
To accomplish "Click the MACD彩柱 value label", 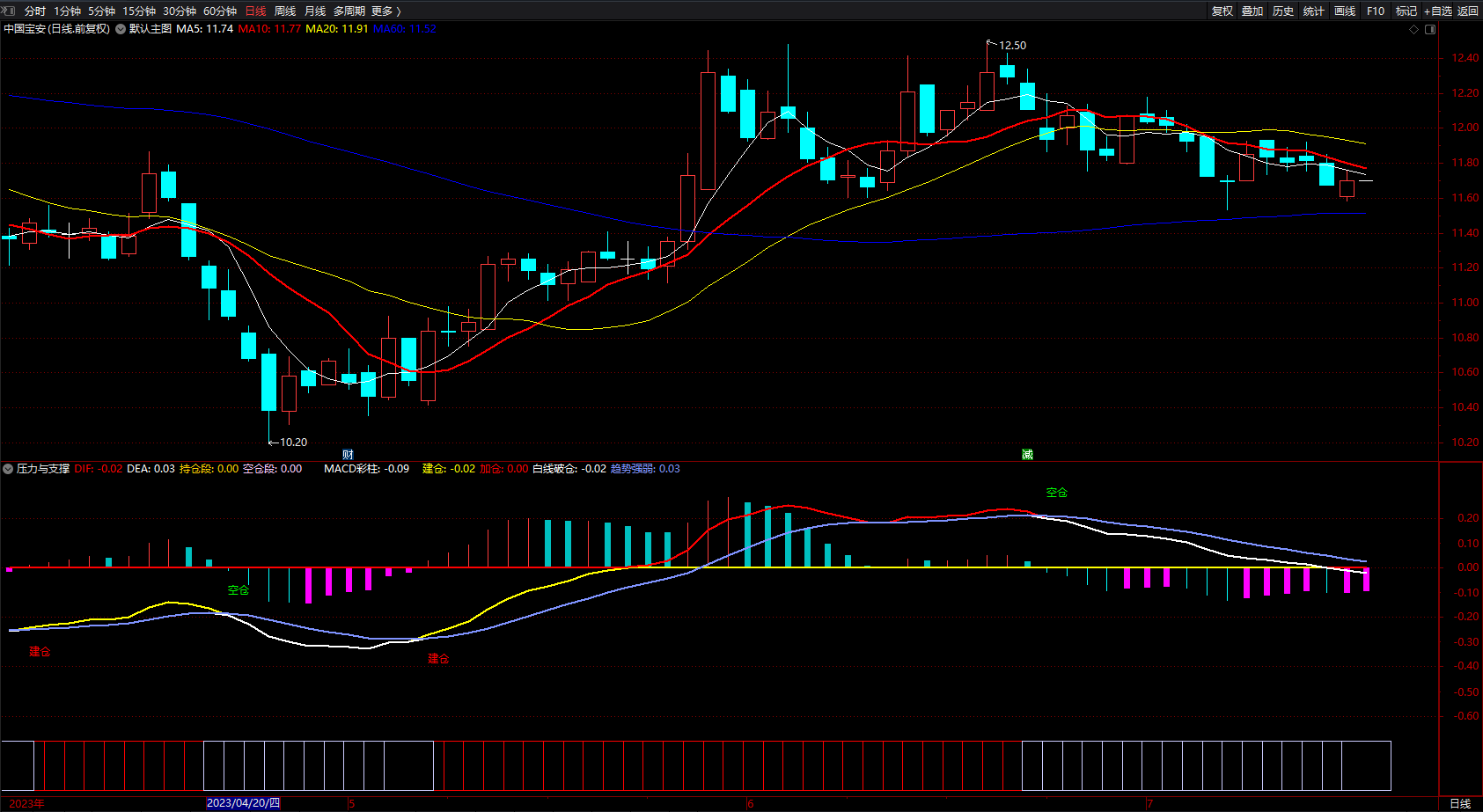I will (367, 469).
